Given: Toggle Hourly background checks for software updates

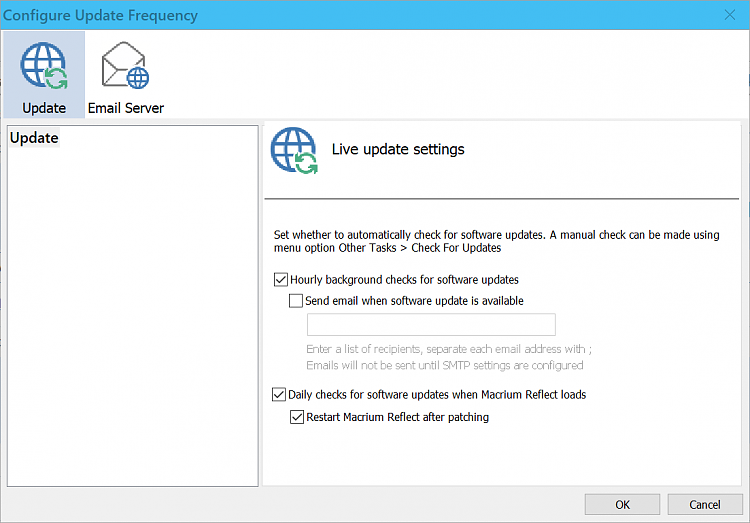Looking at the screenshot, I should coord(281,279).
